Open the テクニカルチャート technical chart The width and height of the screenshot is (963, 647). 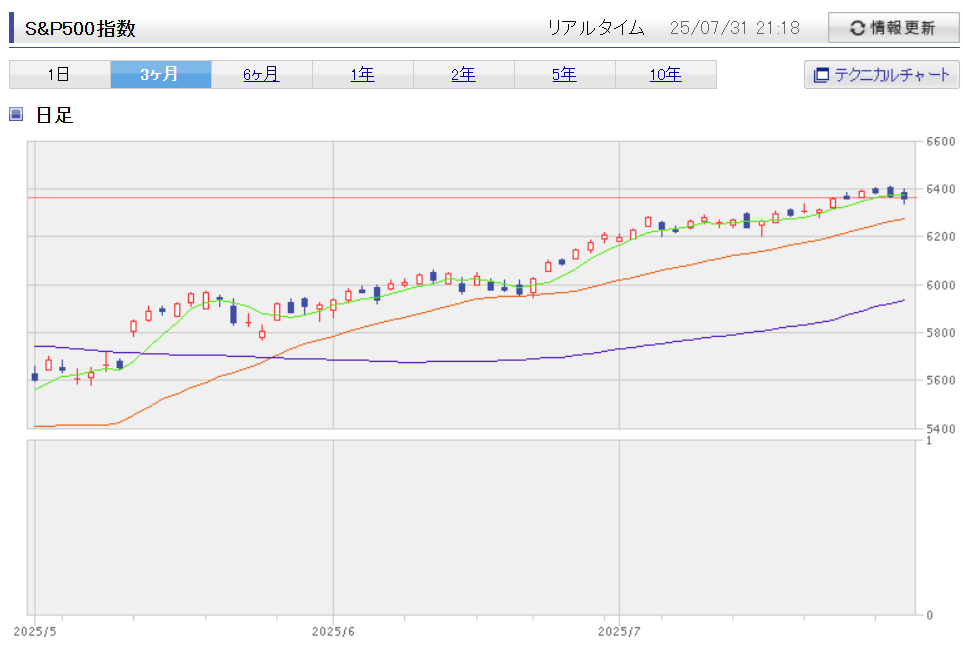[x=881, y=75]
